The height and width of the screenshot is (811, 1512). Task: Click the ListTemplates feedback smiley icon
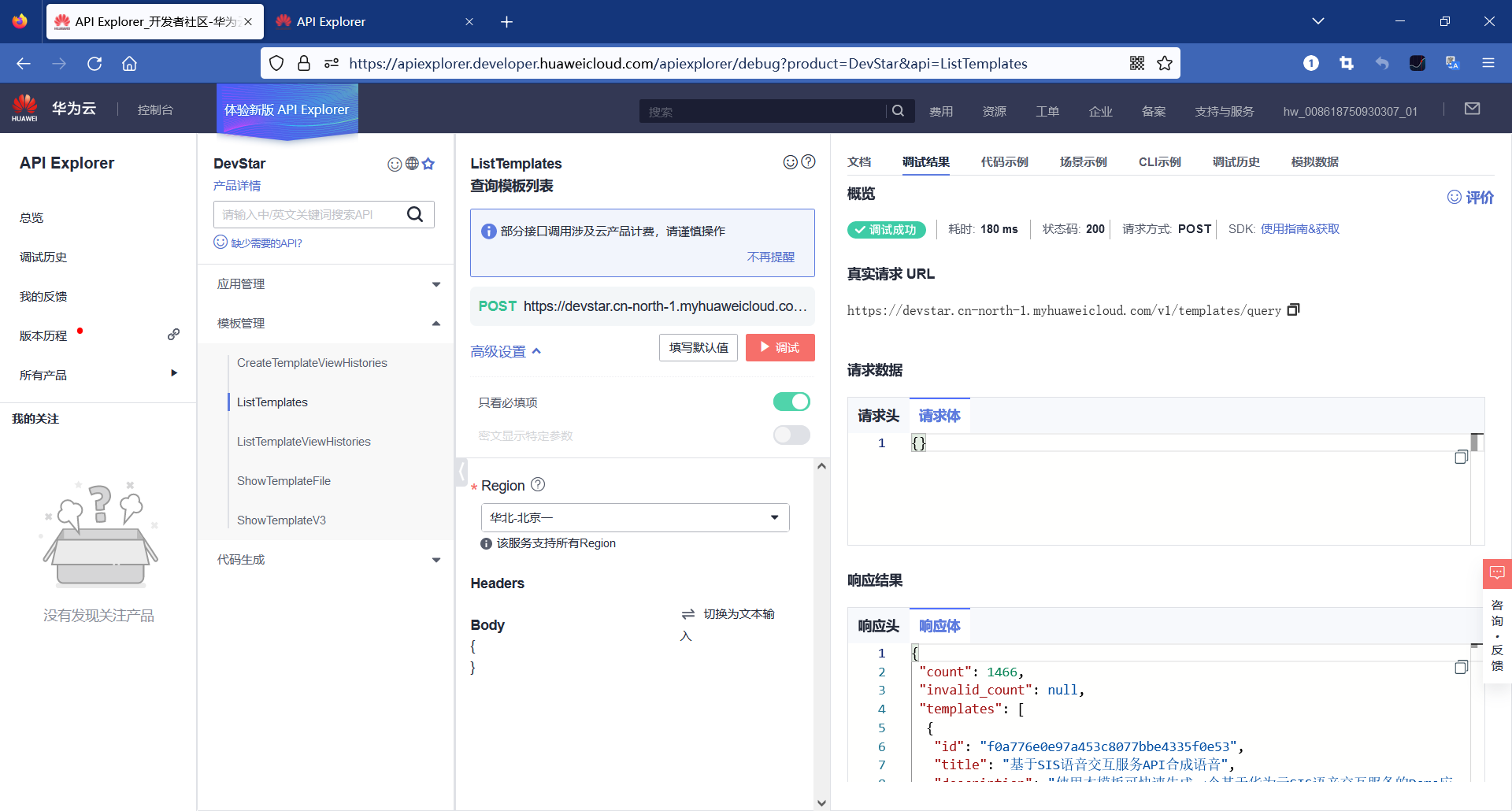791,162
